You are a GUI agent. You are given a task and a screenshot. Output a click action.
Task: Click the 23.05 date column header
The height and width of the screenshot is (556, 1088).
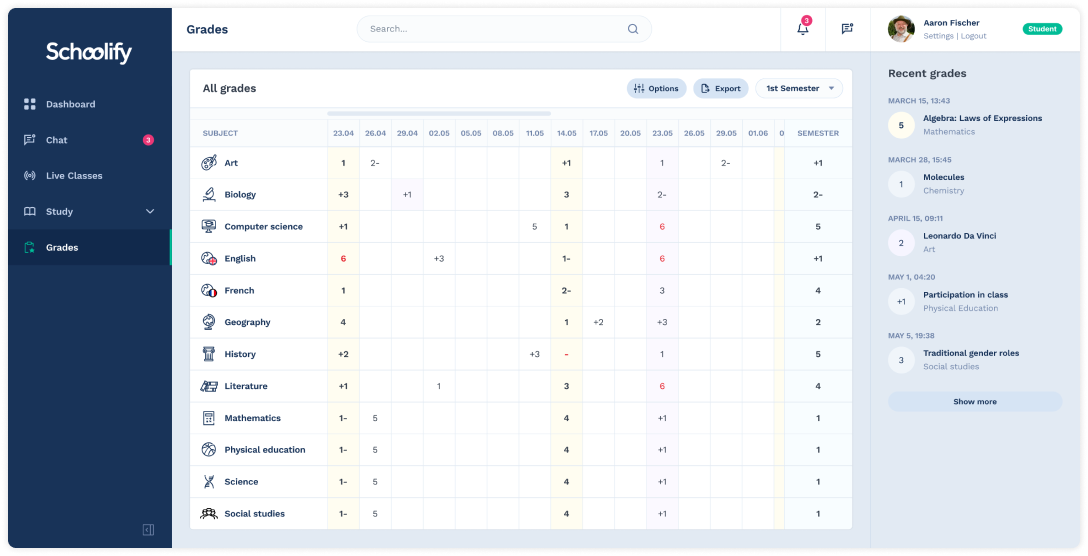point(662,133)
